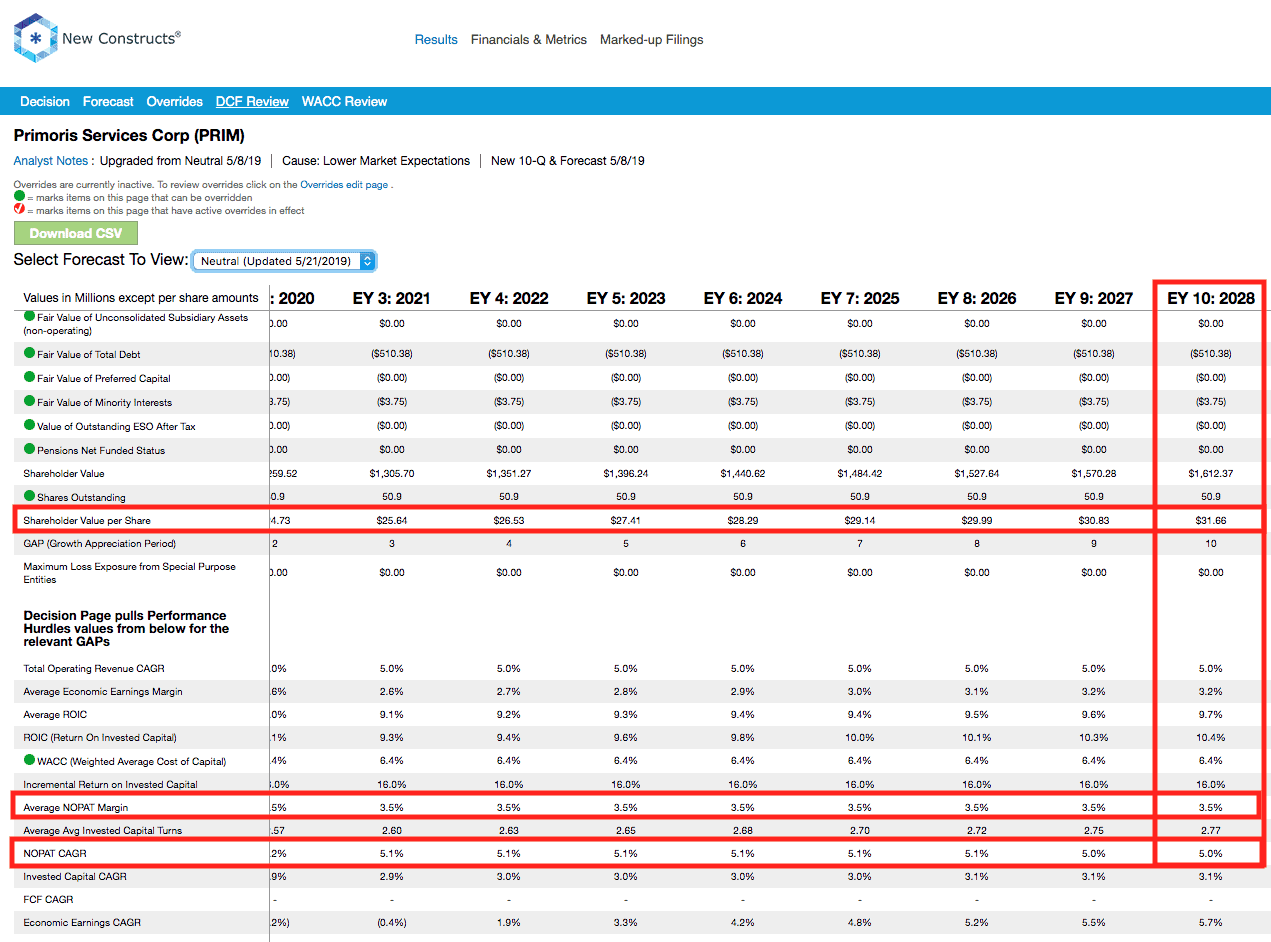Open the Overrides edit page link
Viewport: 1271px width, 942px height.
pos(344,185)
